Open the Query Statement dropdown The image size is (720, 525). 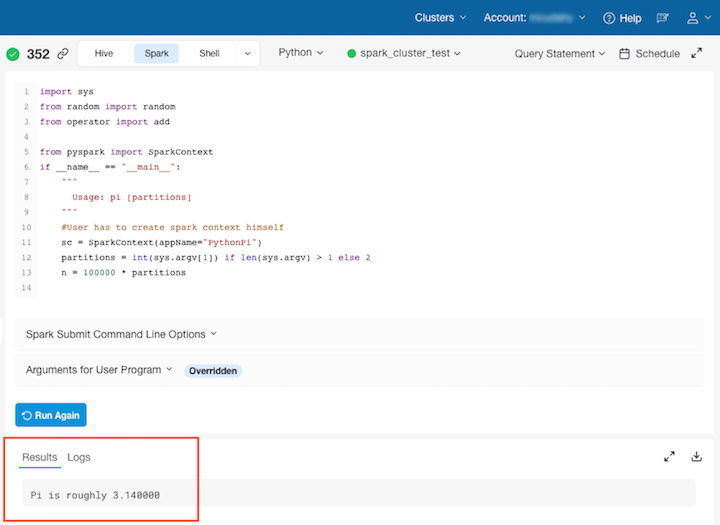point(560,54)
